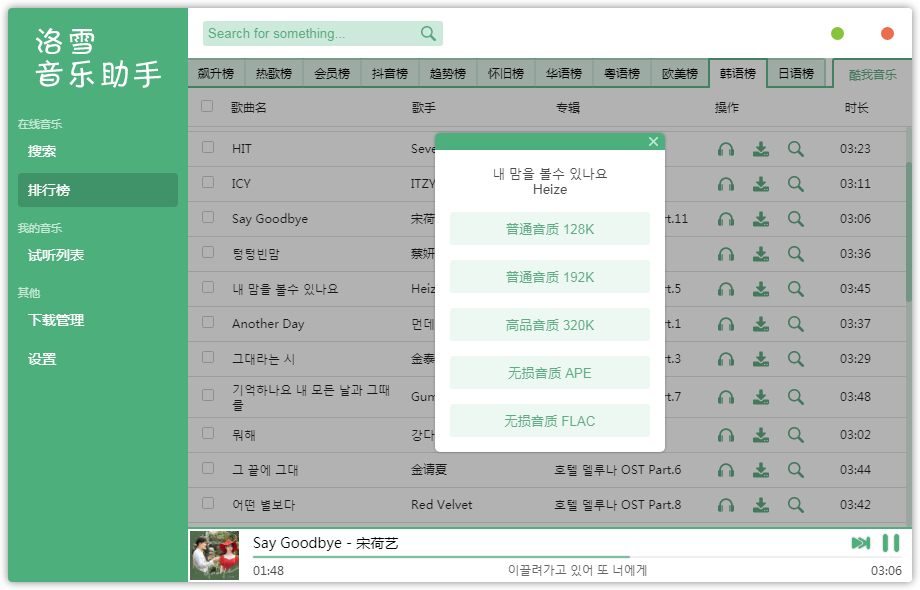Viewport: 920px width, 590px height.
Task: Click download icon for Another Day row
Action: (761, 324)
